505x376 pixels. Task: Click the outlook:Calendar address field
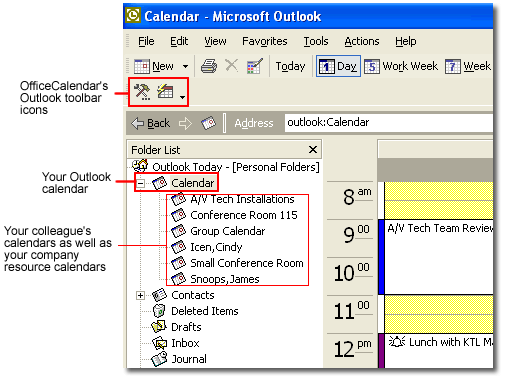click(x=389, y=123)
